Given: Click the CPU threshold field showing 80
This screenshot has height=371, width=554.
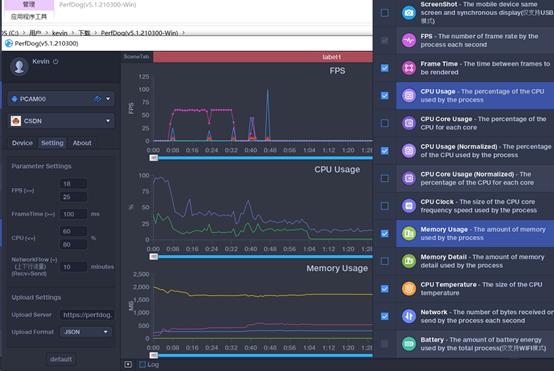Looking at the screenshot, I should [73, 245].
